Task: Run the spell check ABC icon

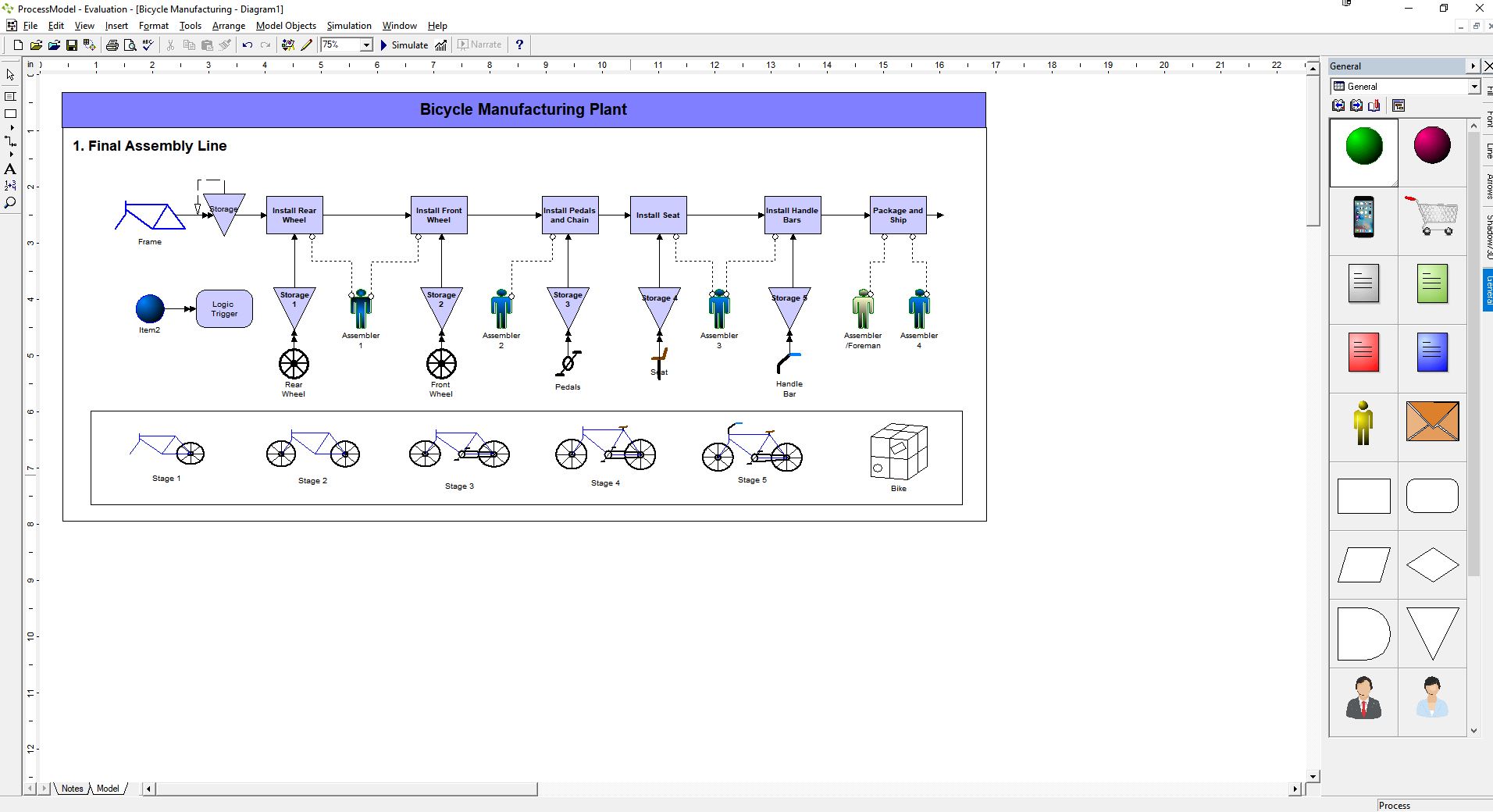Action: click(148, 45)
